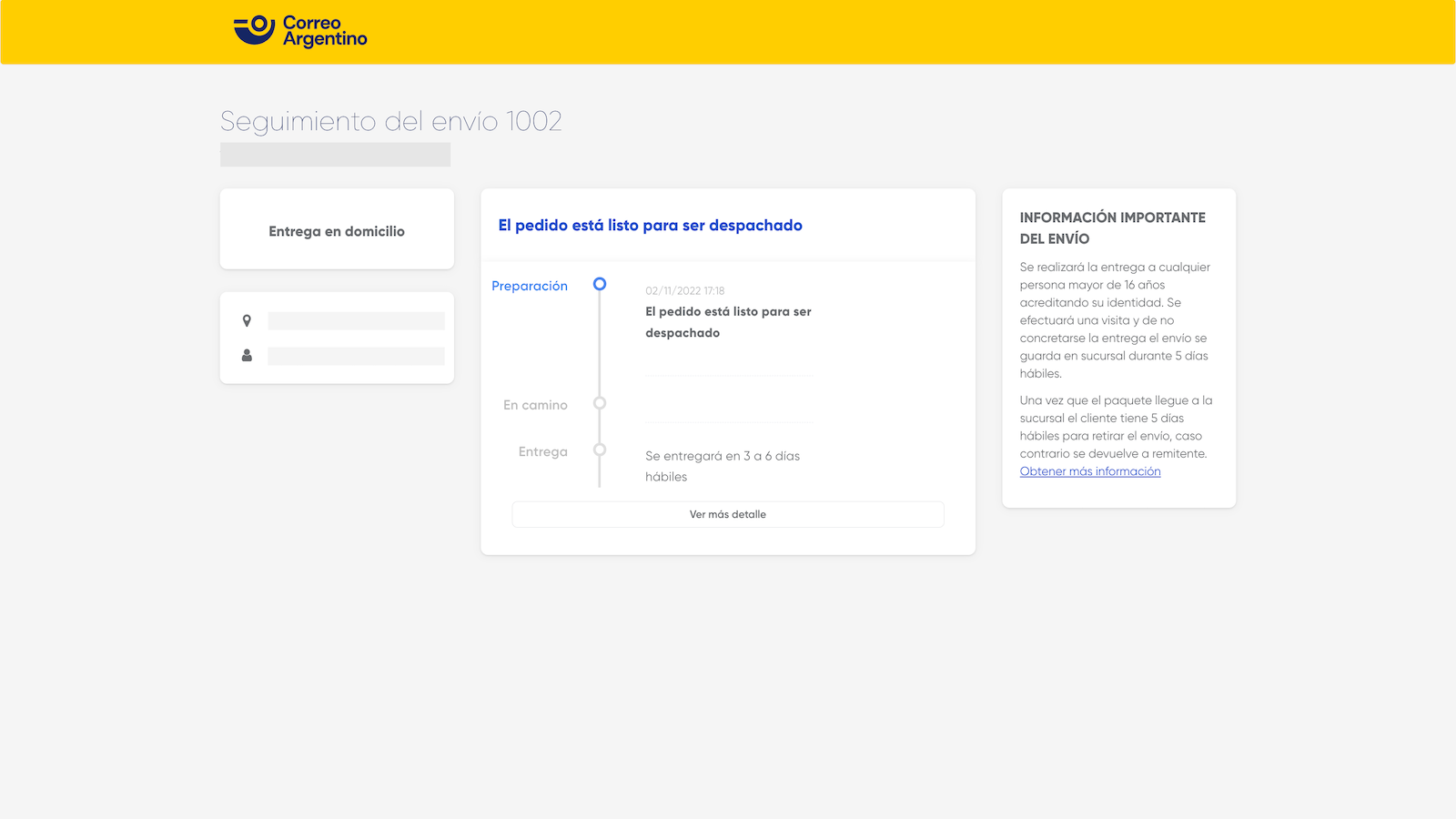Click the Entrega en domicilio card
Viewport: 1456px width, 819px height.
337,229
